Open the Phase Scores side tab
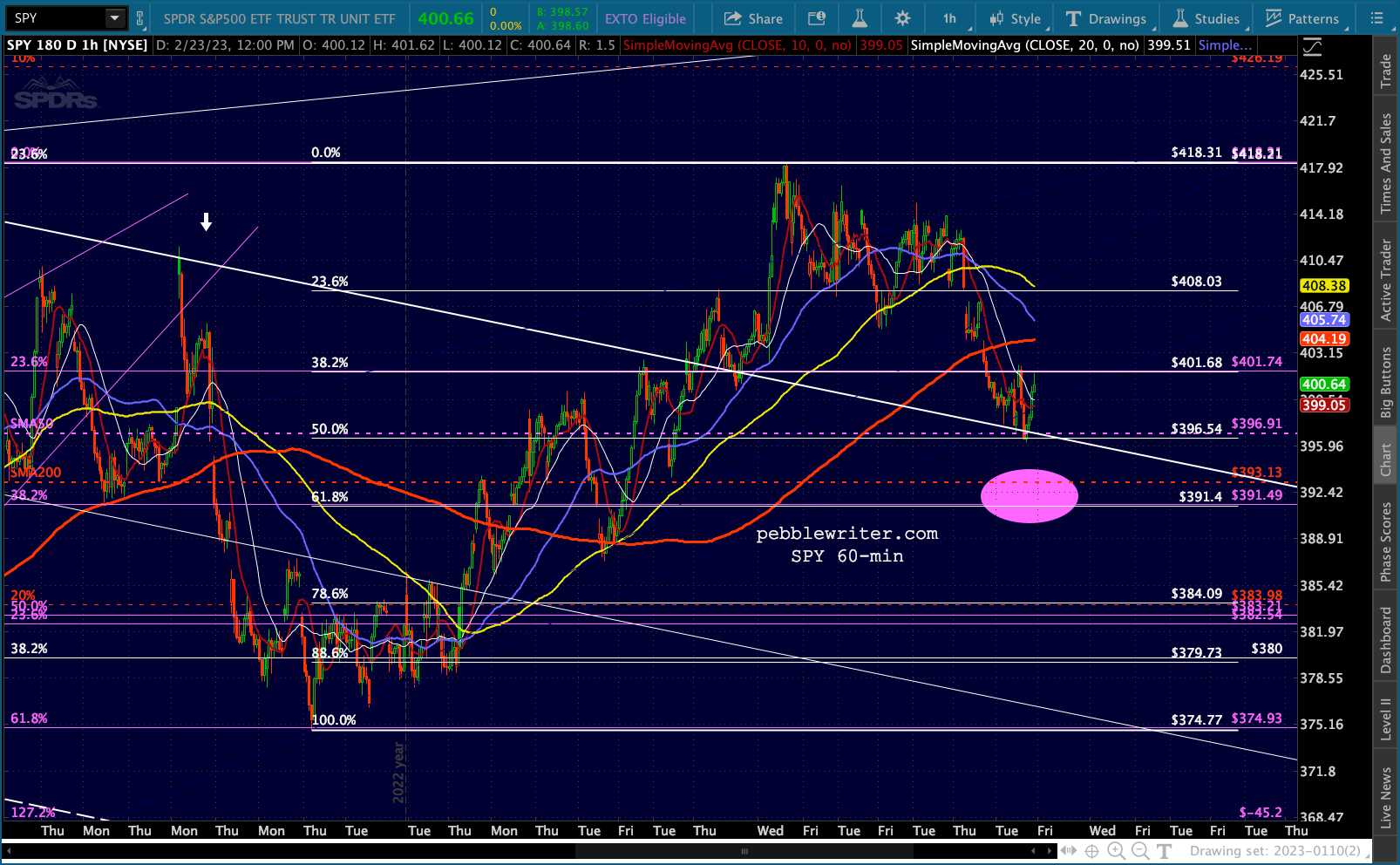This screenshot has width=1400, height=865. pos(1386,541)
